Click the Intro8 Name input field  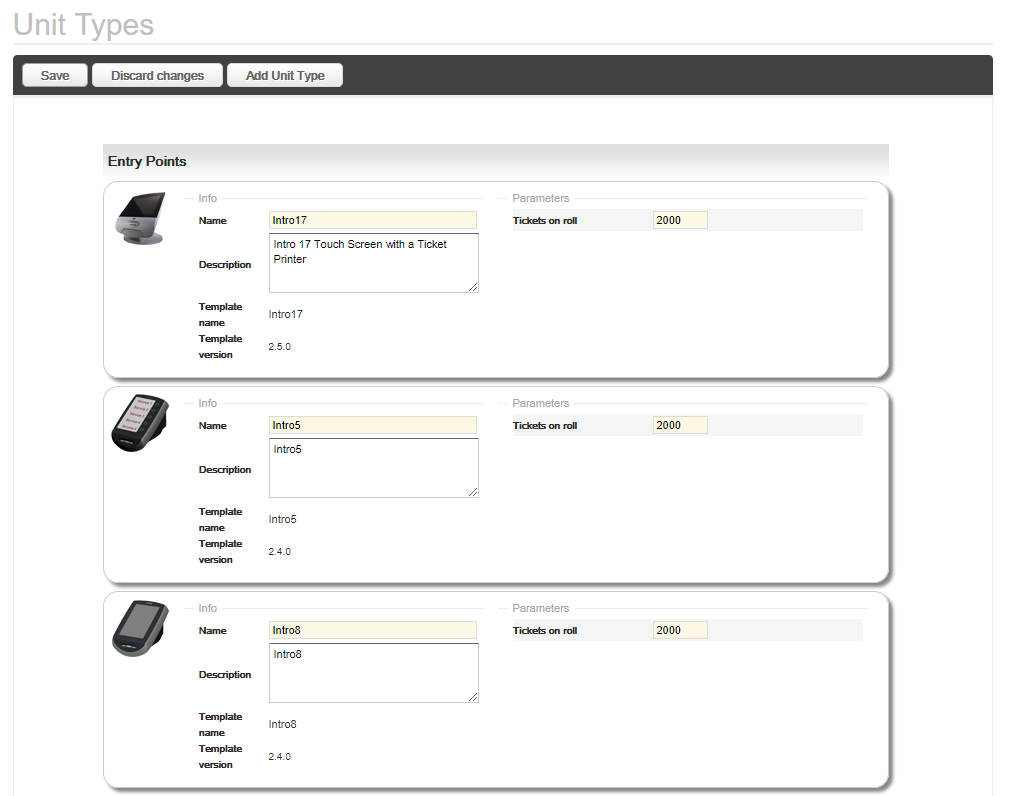click(x=373, y=630)
